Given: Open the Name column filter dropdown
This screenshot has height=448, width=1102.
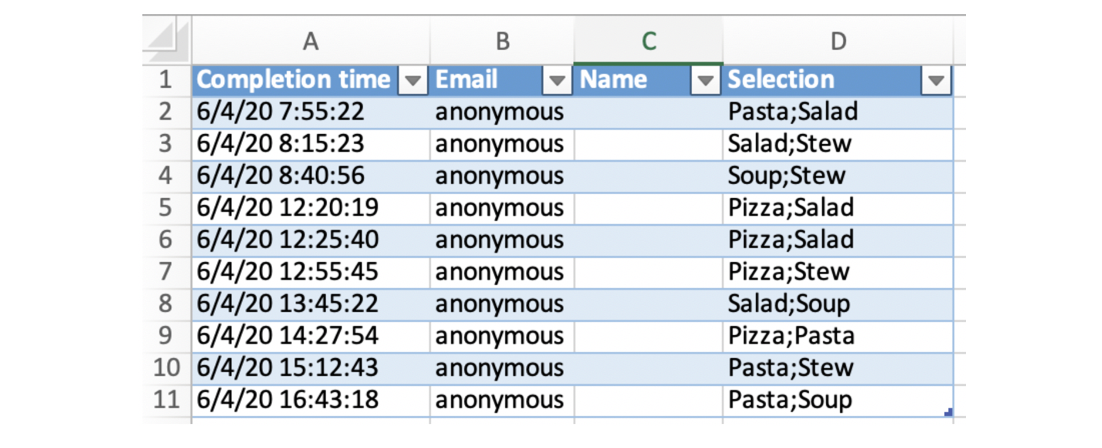Looking at the screenshot, I should (x=706, y=81).
